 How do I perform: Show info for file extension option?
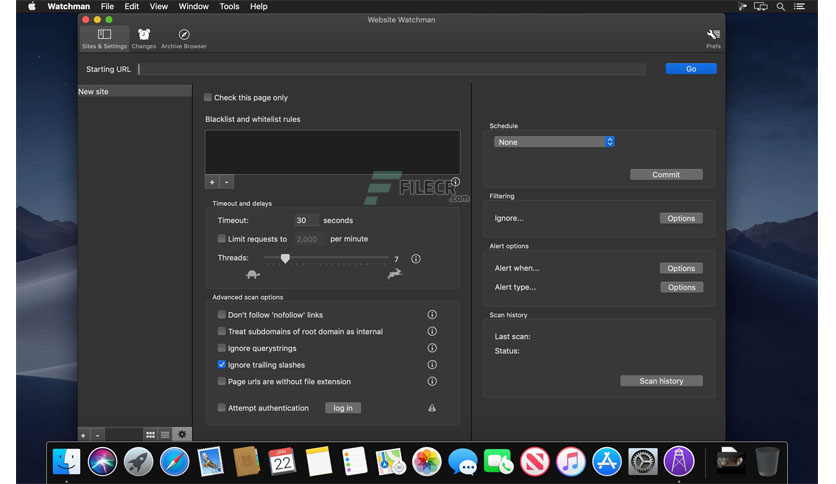[x=432, y=381]
